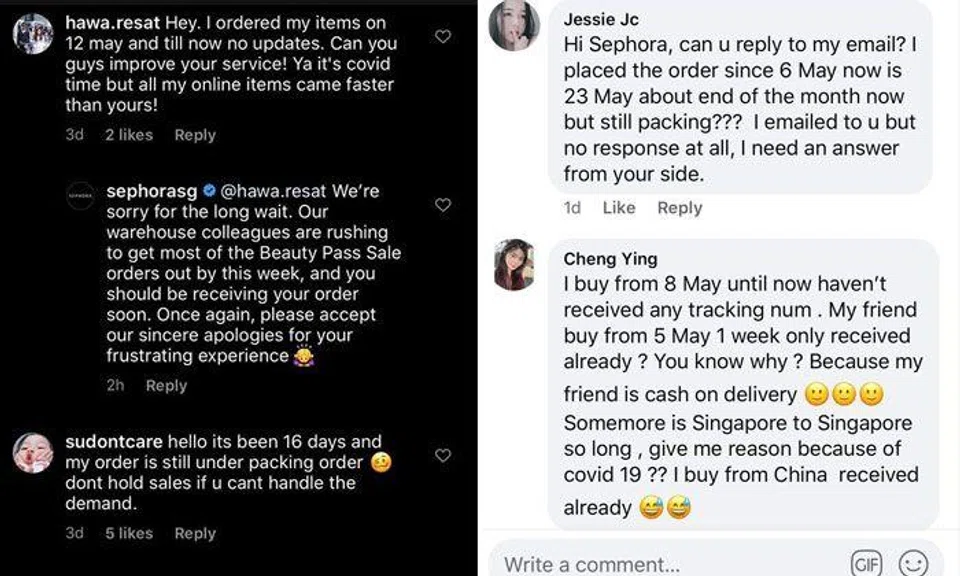Reply to sephorasg's apology reply
This screenshot has height=576, width=960.
coord(166,385)
